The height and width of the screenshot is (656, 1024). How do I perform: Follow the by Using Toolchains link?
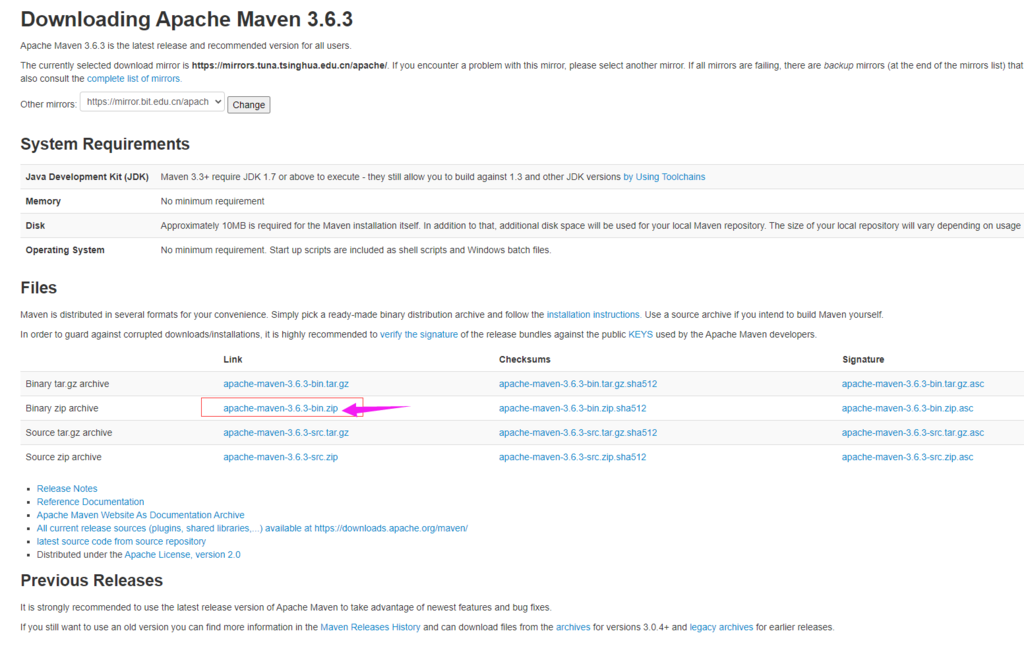pos(664,177)
